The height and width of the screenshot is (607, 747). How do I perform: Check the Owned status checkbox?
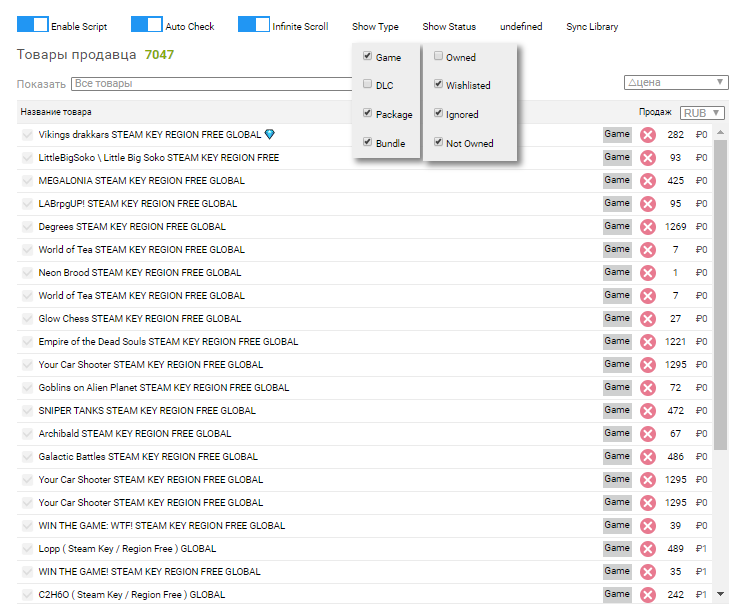tap(438, 56)
